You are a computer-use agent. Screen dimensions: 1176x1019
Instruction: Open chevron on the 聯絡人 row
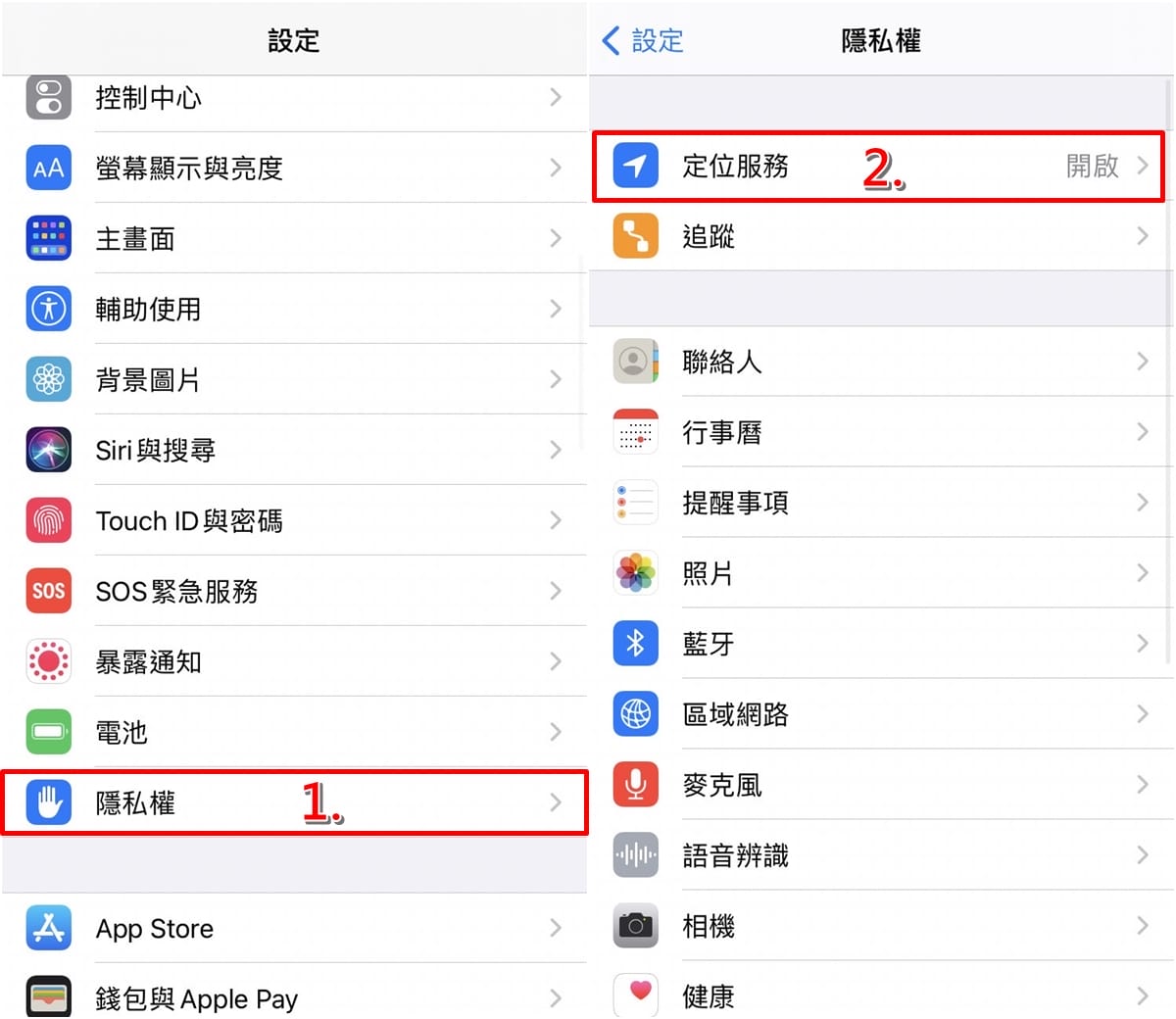1143,362
